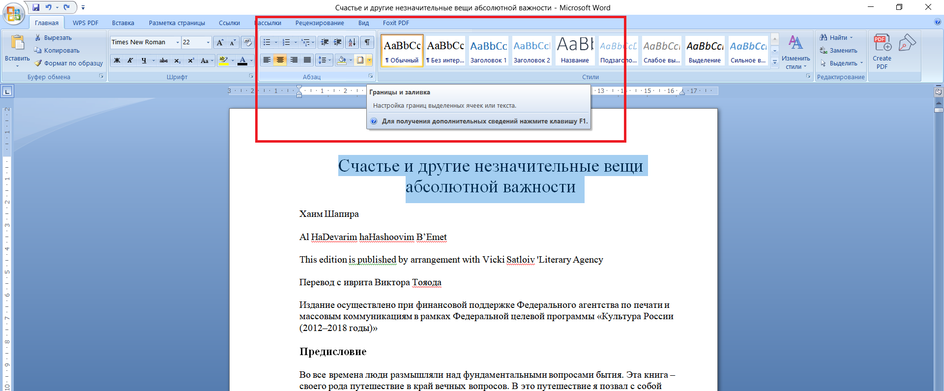Switch to Разметка страницы tab
The image size is (944, 391).
pos(176,23)
